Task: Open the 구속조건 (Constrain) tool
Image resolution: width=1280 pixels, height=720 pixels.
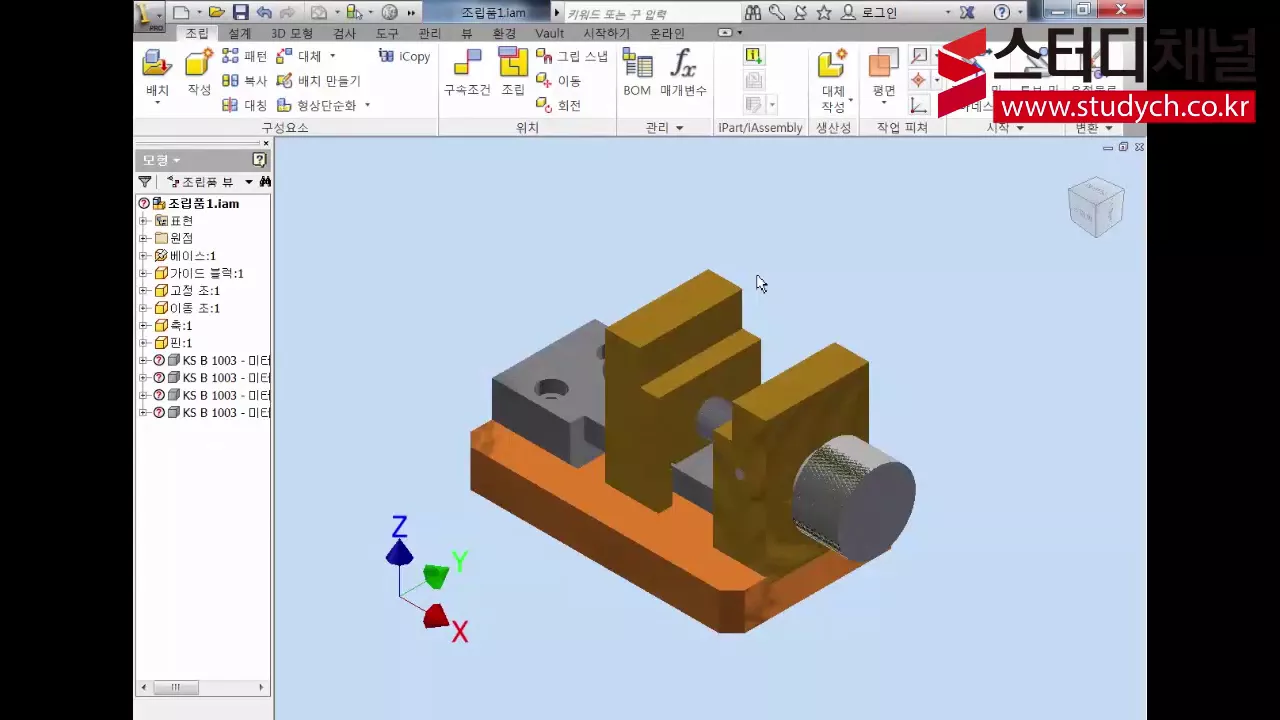Action: click(x=467, y=72)
